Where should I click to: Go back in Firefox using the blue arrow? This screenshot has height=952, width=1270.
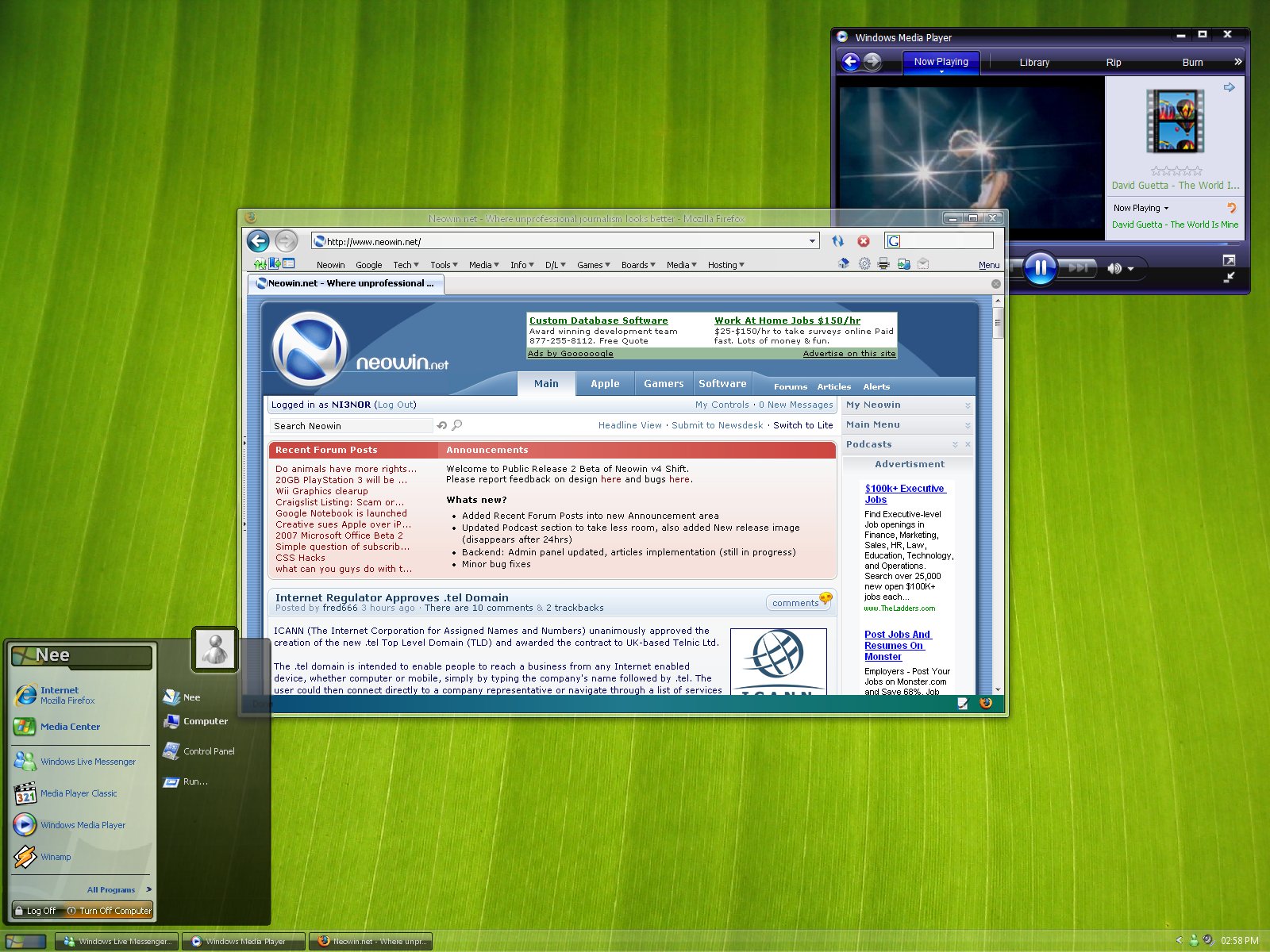click(258, 240)
